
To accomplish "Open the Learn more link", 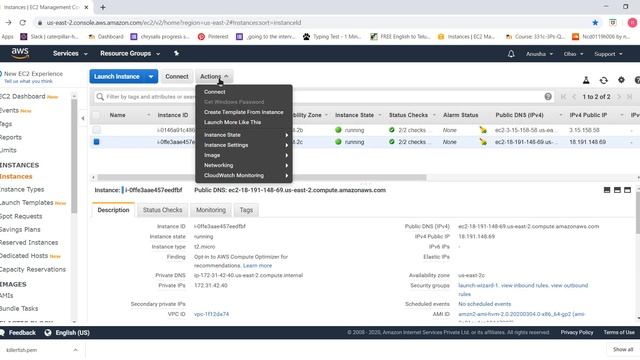I will tap(257, 266).
